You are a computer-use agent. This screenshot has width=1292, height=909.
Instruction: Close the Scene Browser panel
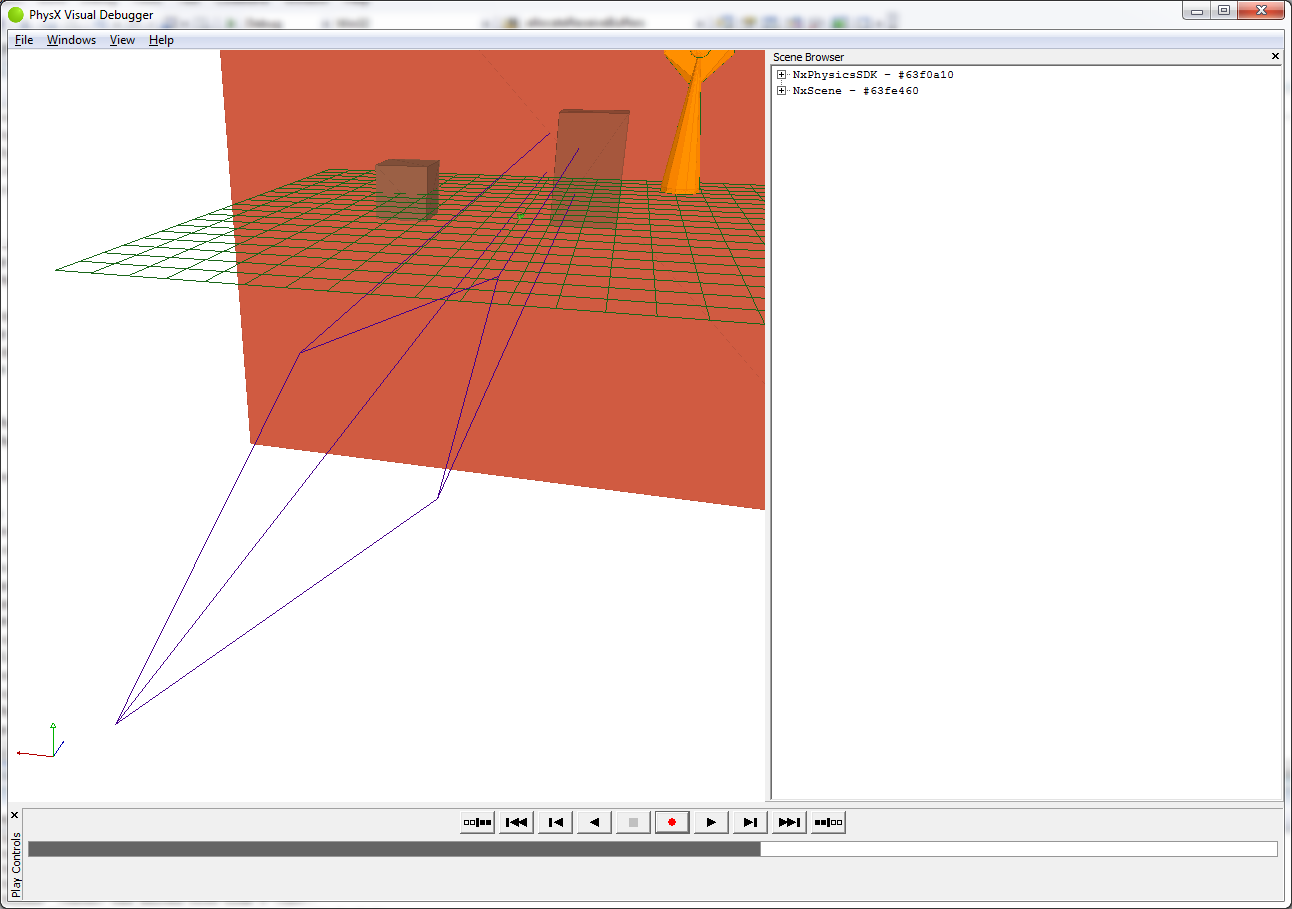(1275, 57)
